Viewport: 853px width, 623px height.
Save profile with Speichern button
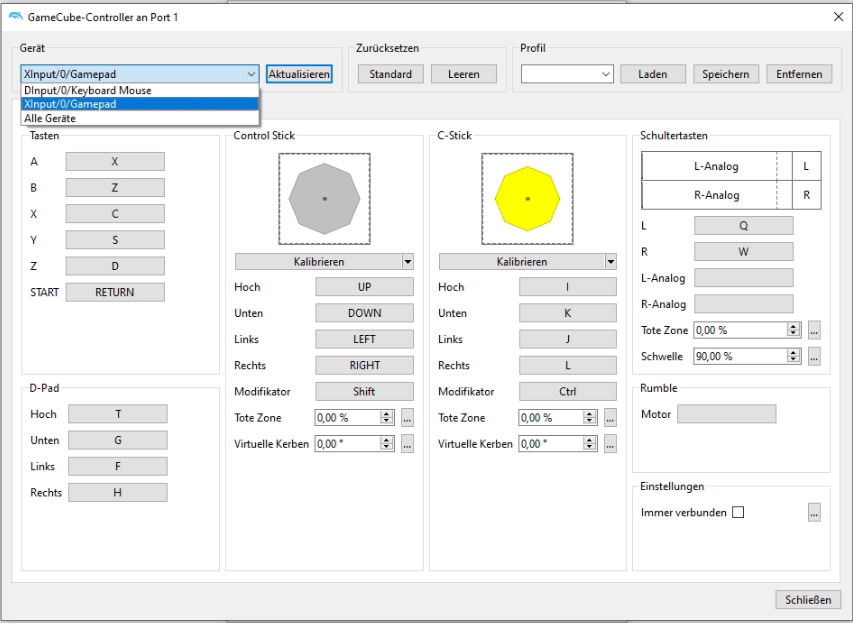(x=726, y=74)
